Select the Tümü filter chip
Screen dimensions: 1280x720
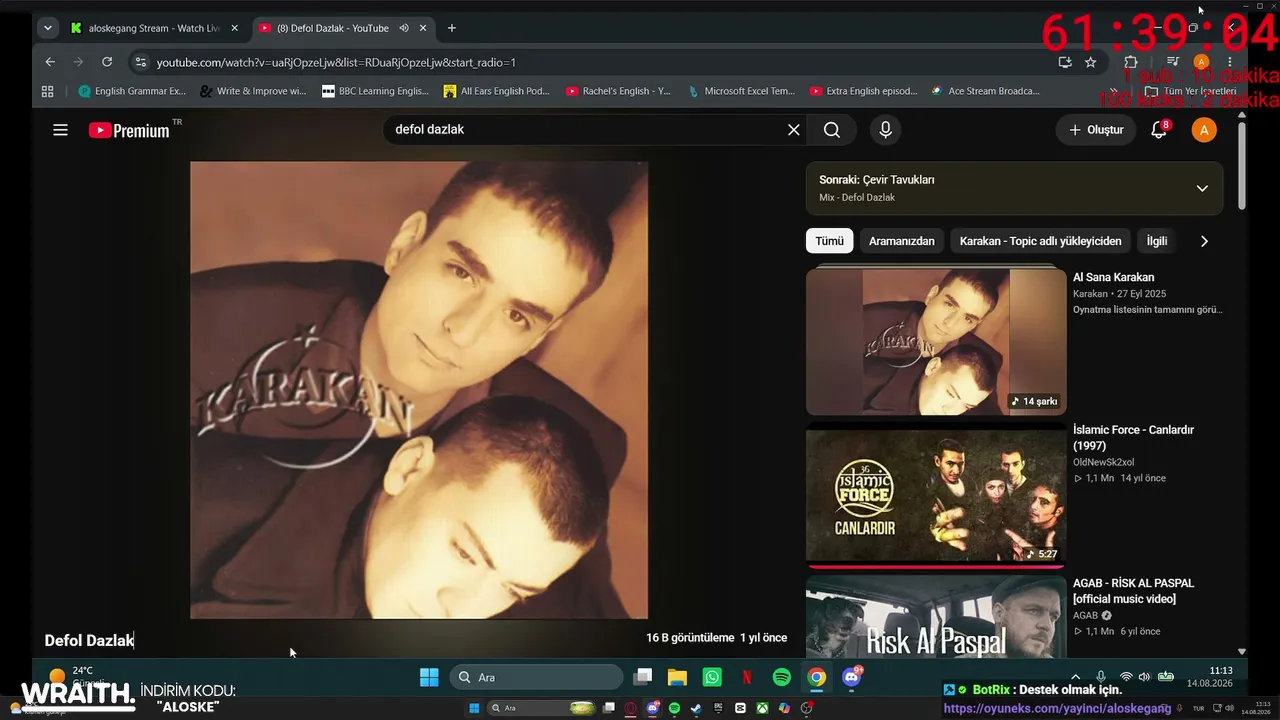(x=830, y=241)
